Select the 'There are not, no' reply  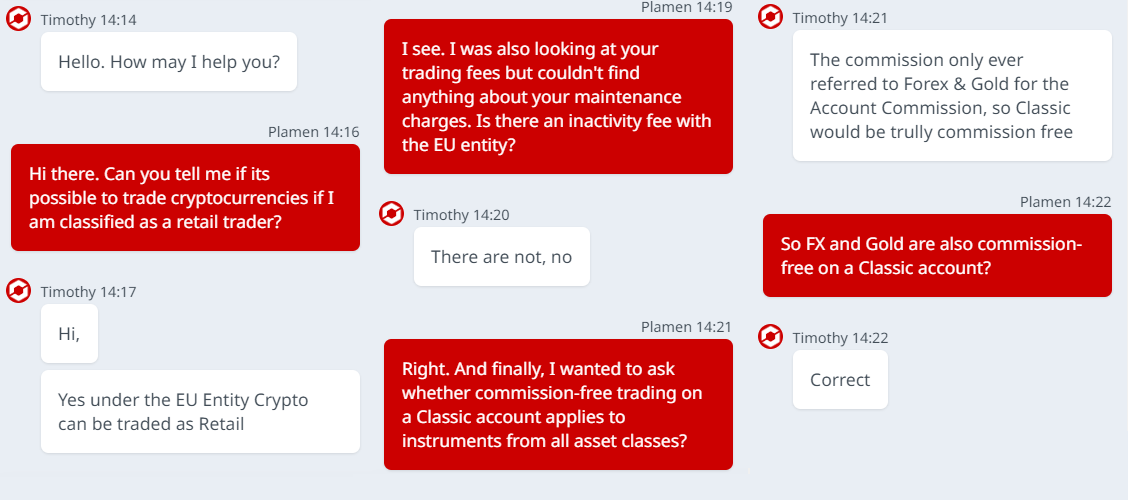[501, 257]
